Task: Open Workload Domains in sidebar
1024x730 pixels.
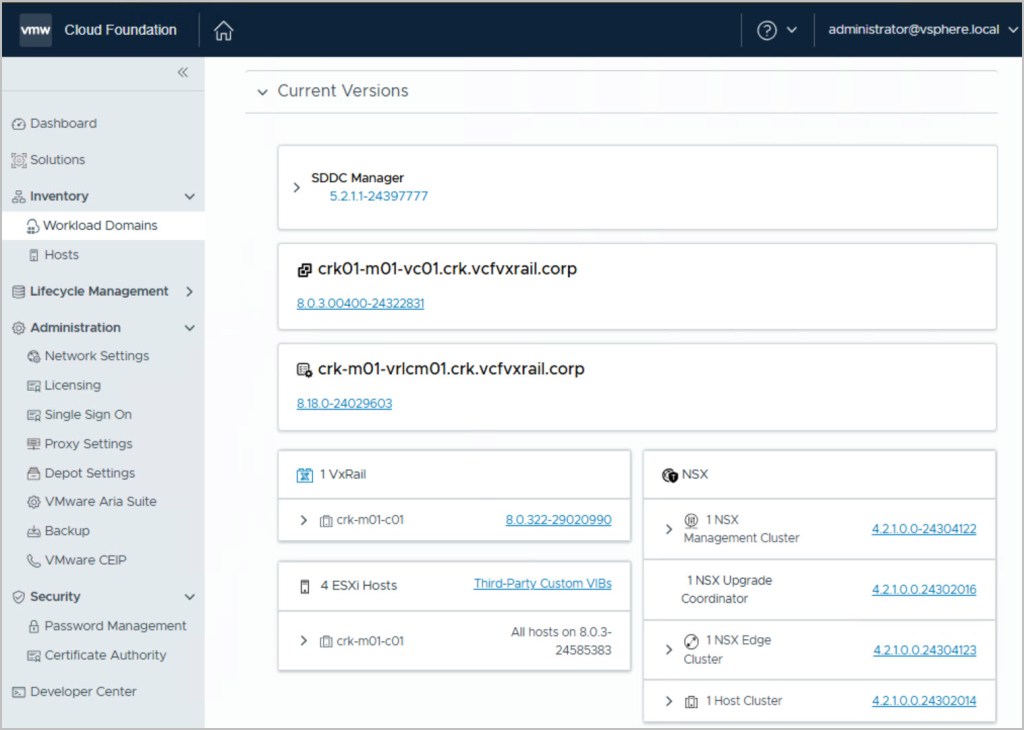Action: [100, 226]
